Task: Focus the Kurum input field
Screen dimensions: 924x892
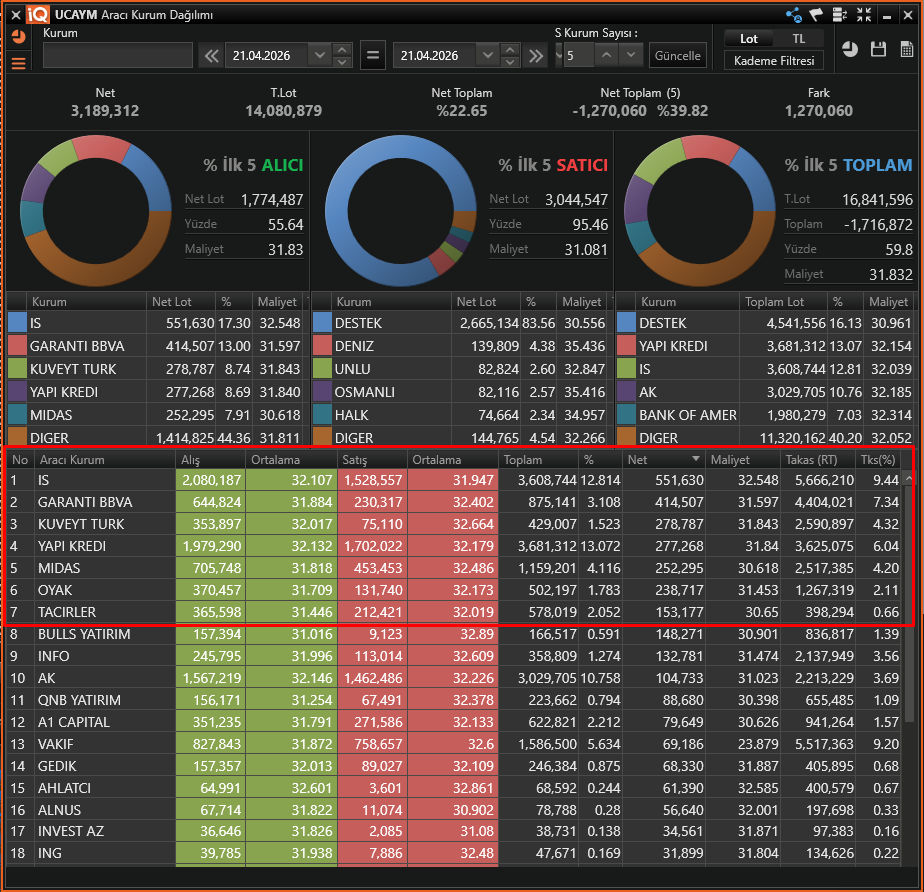Action: 118,55
